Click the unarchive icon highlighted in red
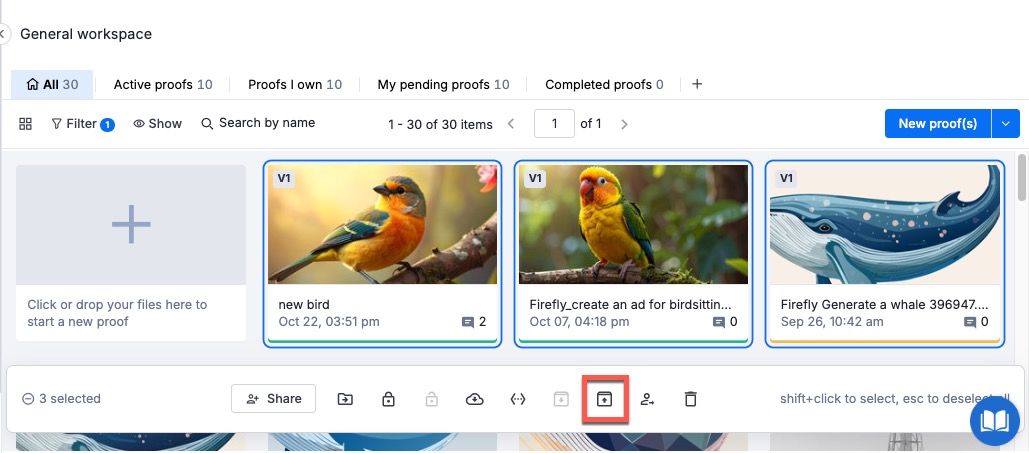Viewport: 1029px width, 453px height. click(604, 399)
